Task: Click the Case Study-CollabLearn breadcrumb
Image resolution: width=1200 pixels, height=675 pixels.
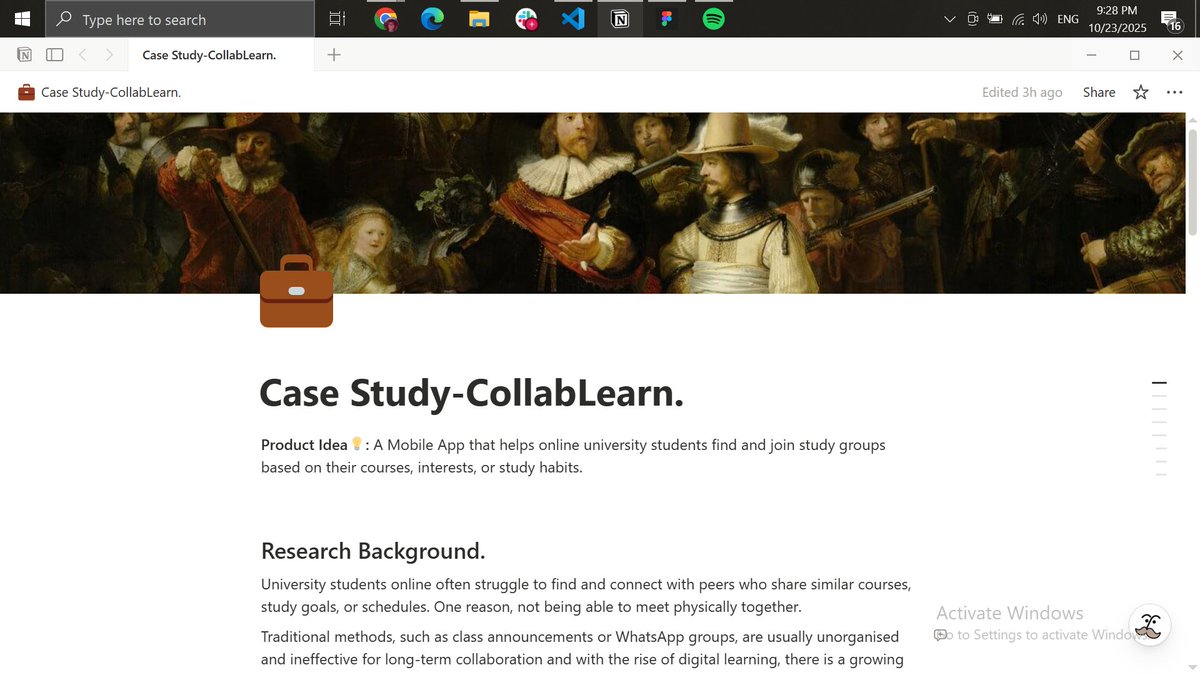Action: 99,92
